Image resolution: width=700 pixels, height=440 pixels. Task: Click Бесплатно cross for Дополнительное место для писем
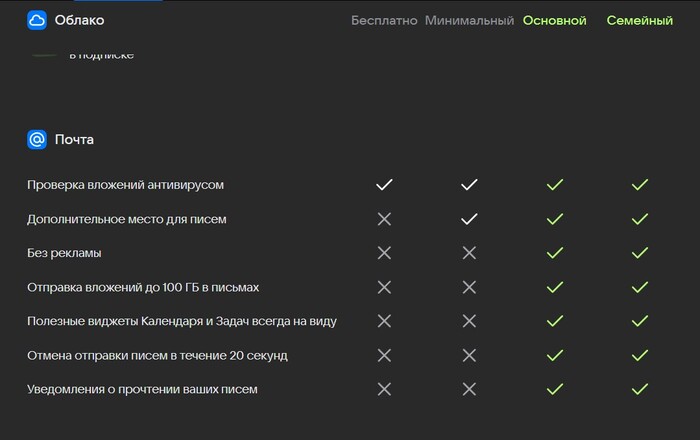pos(384,219)
